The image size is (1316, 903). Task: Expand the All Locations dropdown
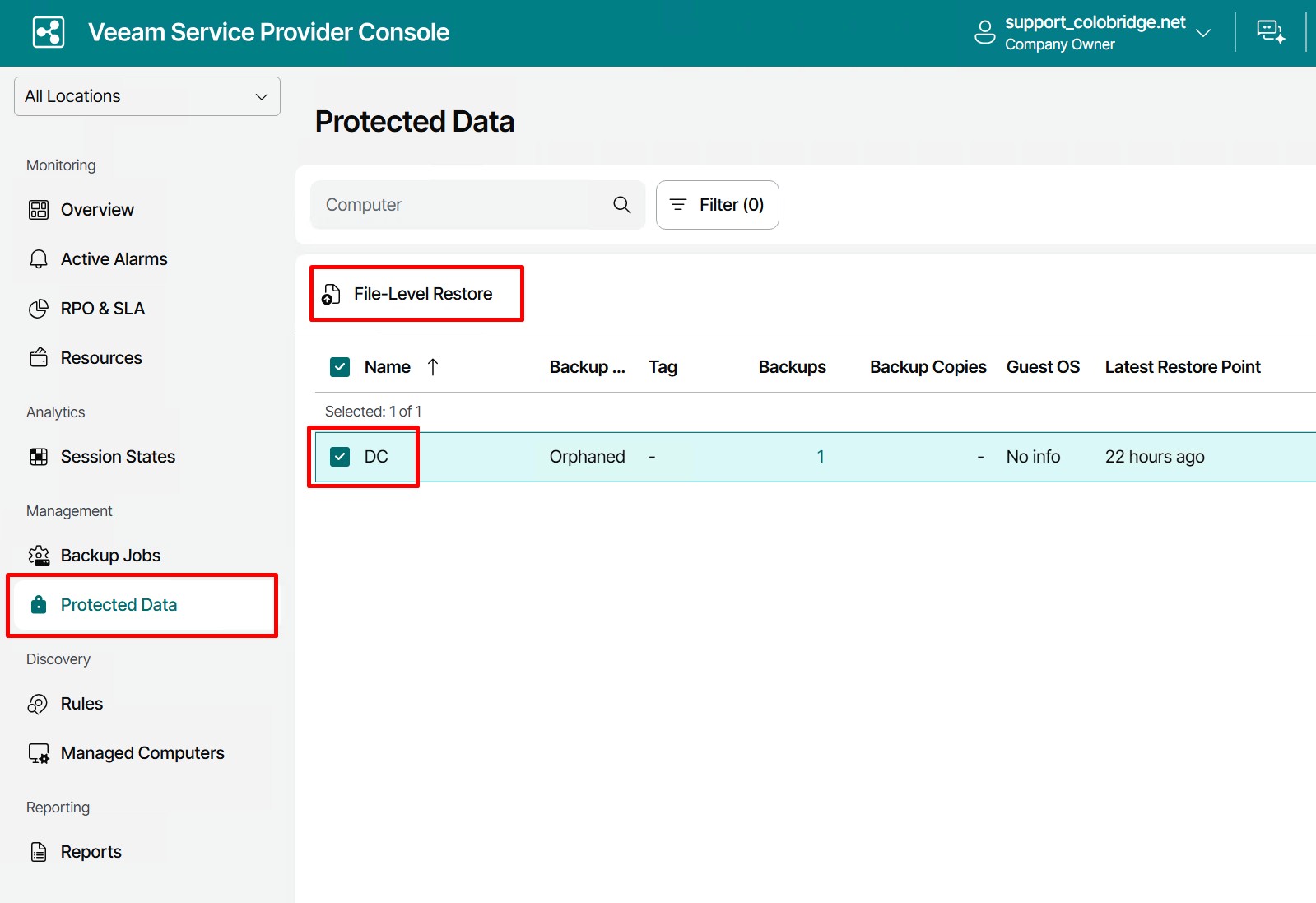coord(147,96)
